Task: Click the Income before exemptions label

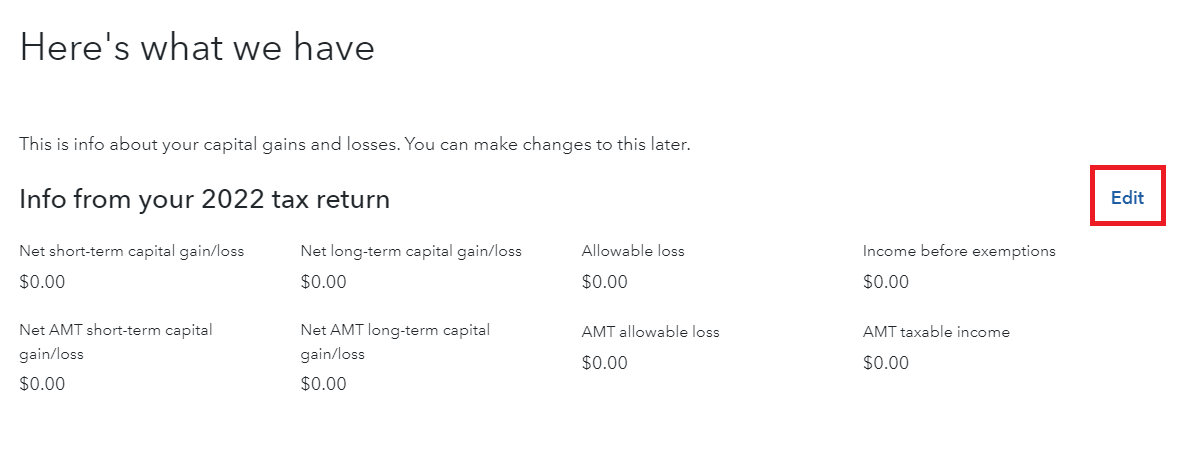Action: coord(959,251)
